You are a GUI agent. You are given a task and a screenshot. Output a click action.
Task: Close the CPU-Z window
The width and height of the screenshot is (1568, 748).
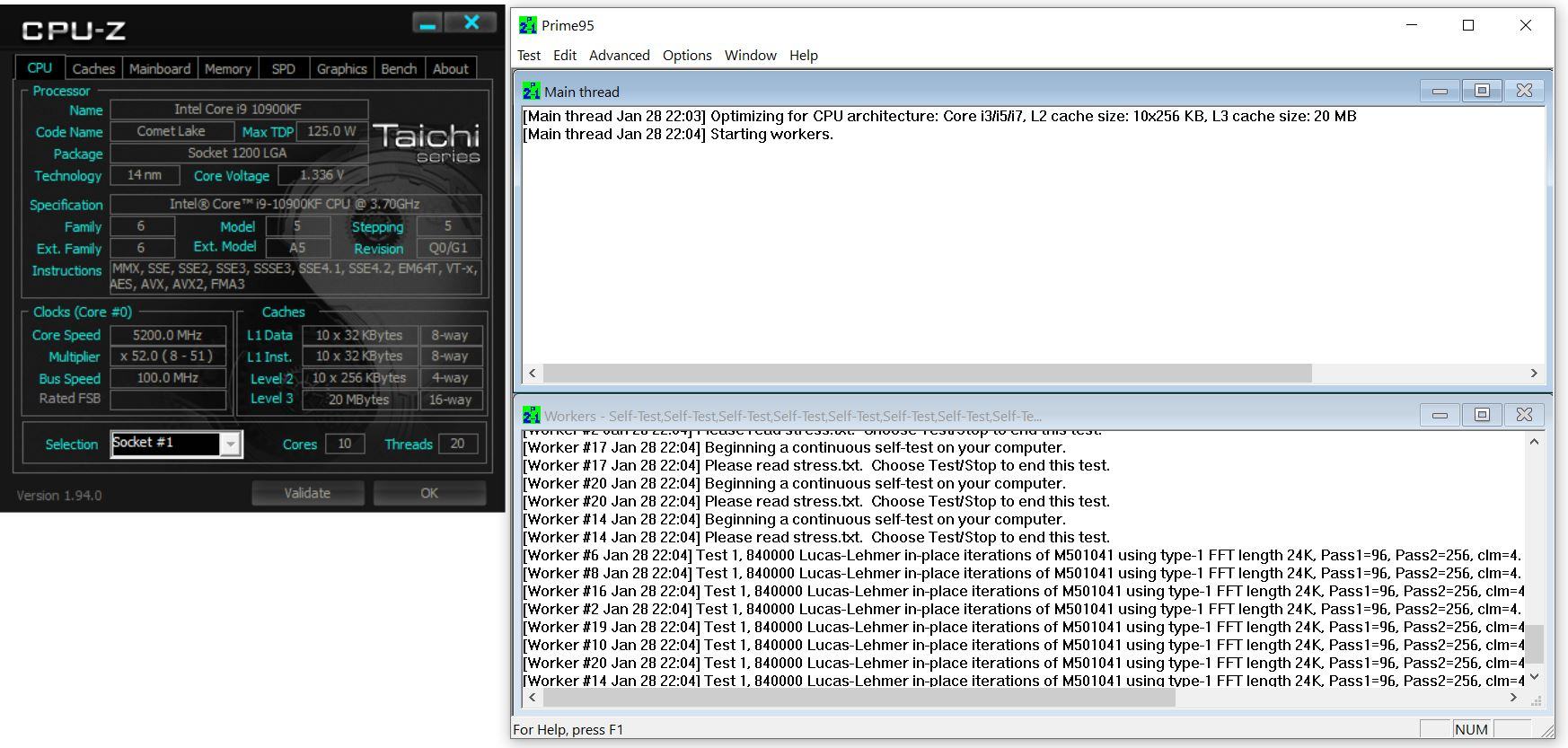click(471, 23)
